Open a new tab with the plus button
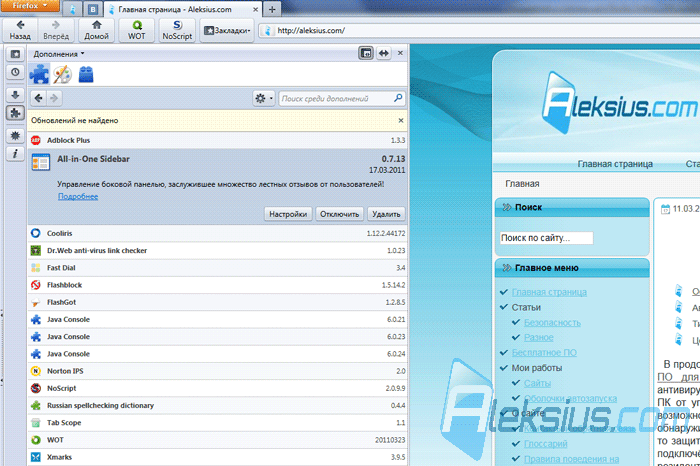 pyautogui.click(x=272, y=9)
